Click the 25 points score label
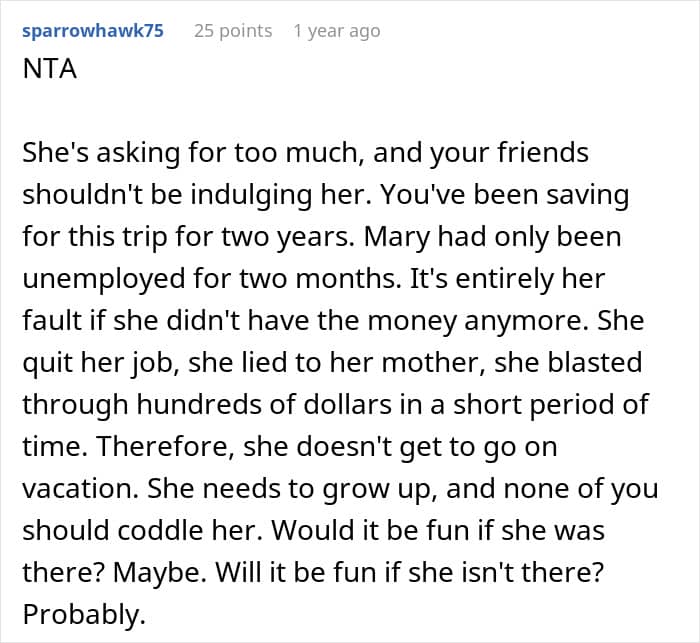The image size is (700, 643). (233, 31)
